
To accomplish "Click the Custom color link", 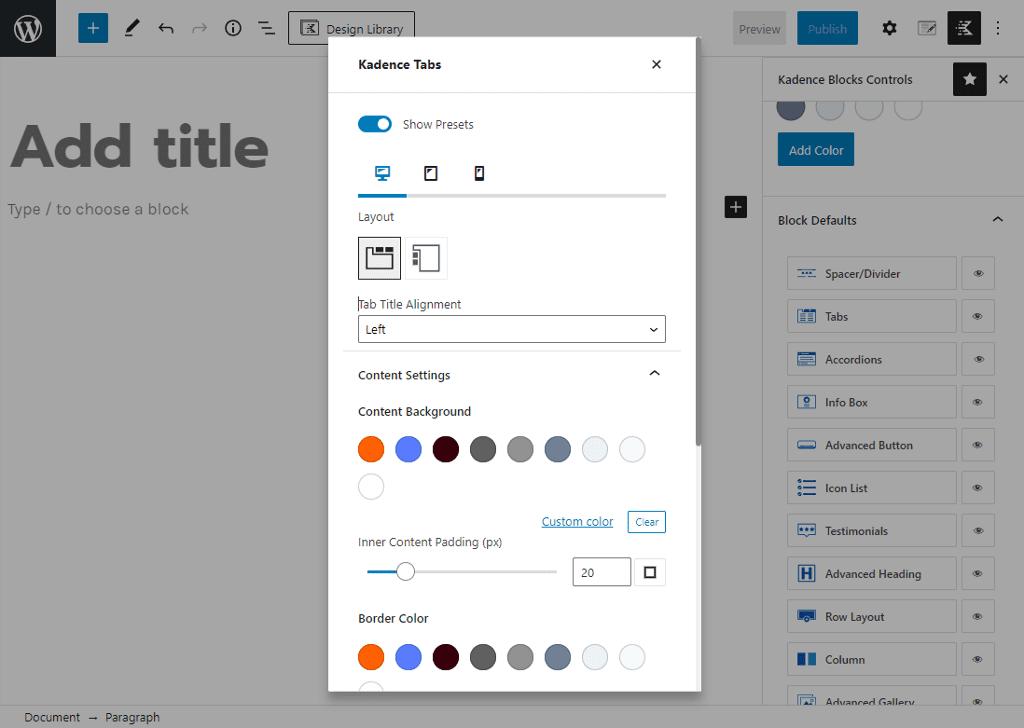I will pyautogui.click(x=577, y=522).
